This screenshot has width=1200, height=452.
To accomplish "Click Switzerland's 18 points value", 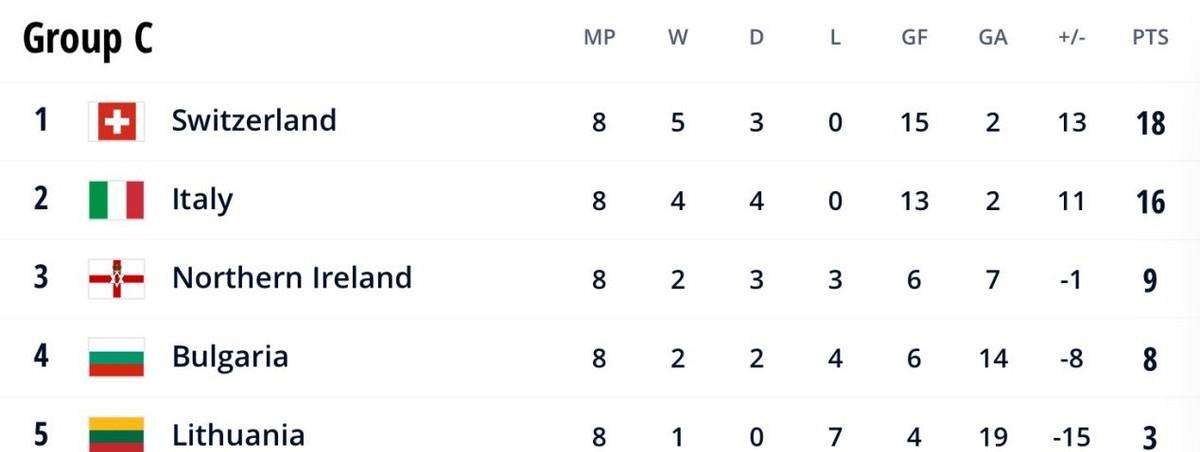I will (1150, 123).
